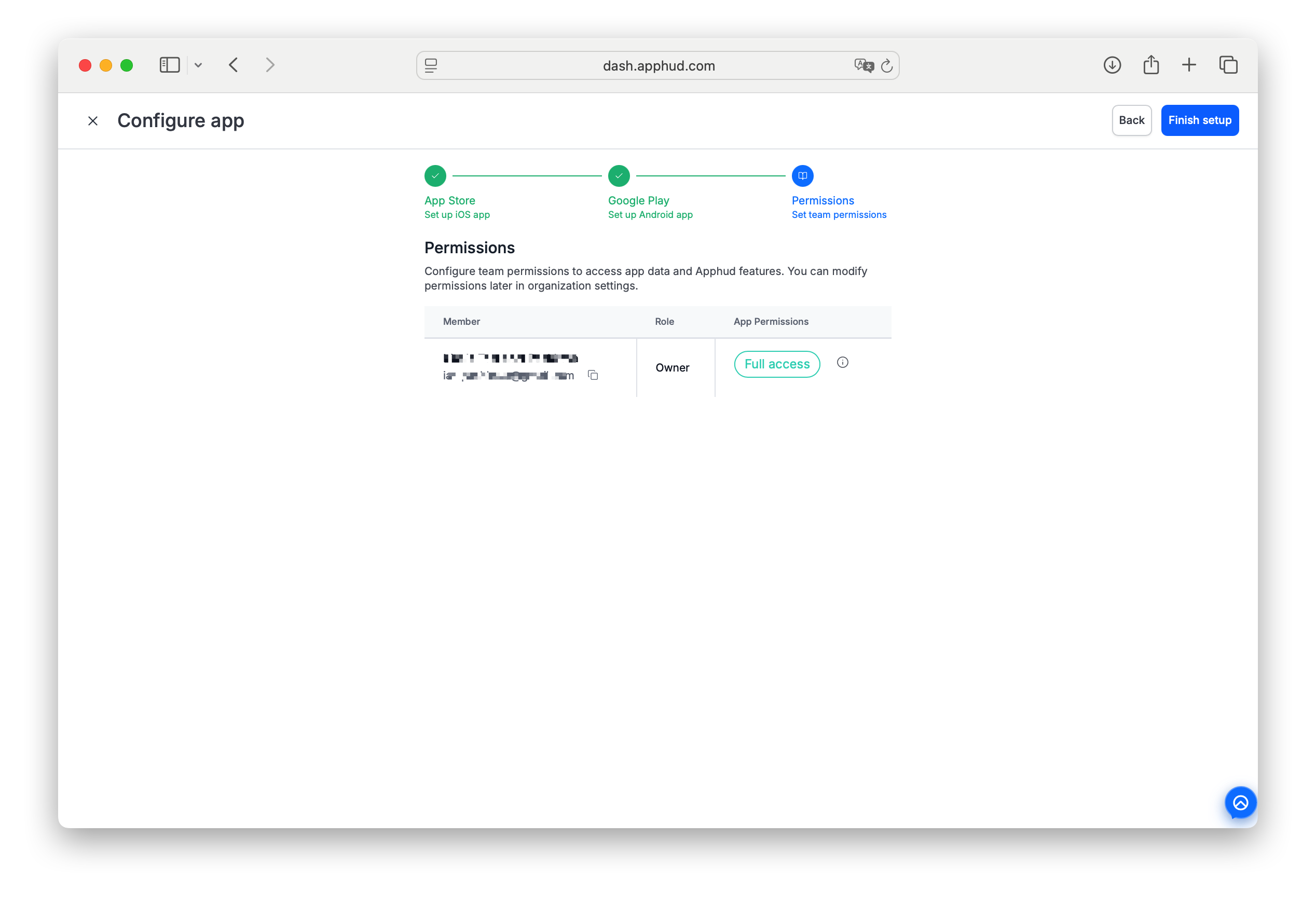1316x906 pixels.
Task: Go forward with the browser forward arrow
Action: 270,65
